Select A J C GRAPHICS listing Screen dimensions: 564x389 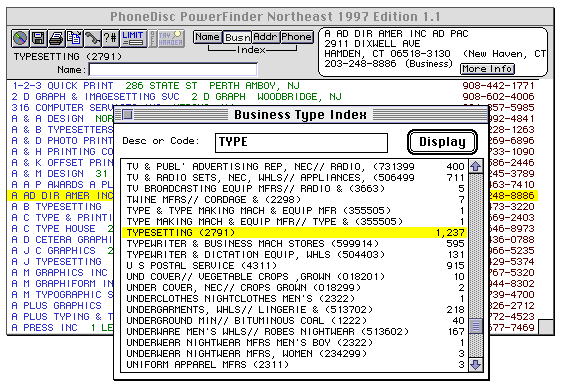61,250
